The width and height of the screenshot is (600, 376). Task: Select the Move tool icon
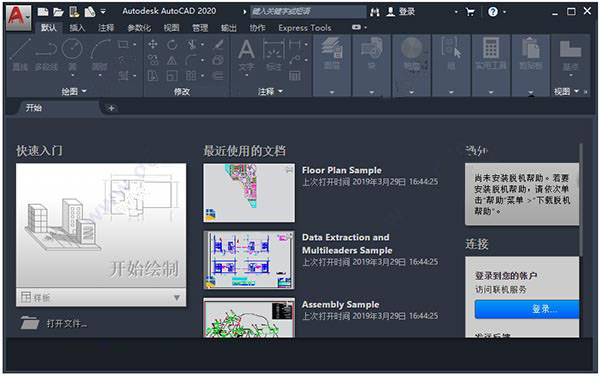(153, 44)
